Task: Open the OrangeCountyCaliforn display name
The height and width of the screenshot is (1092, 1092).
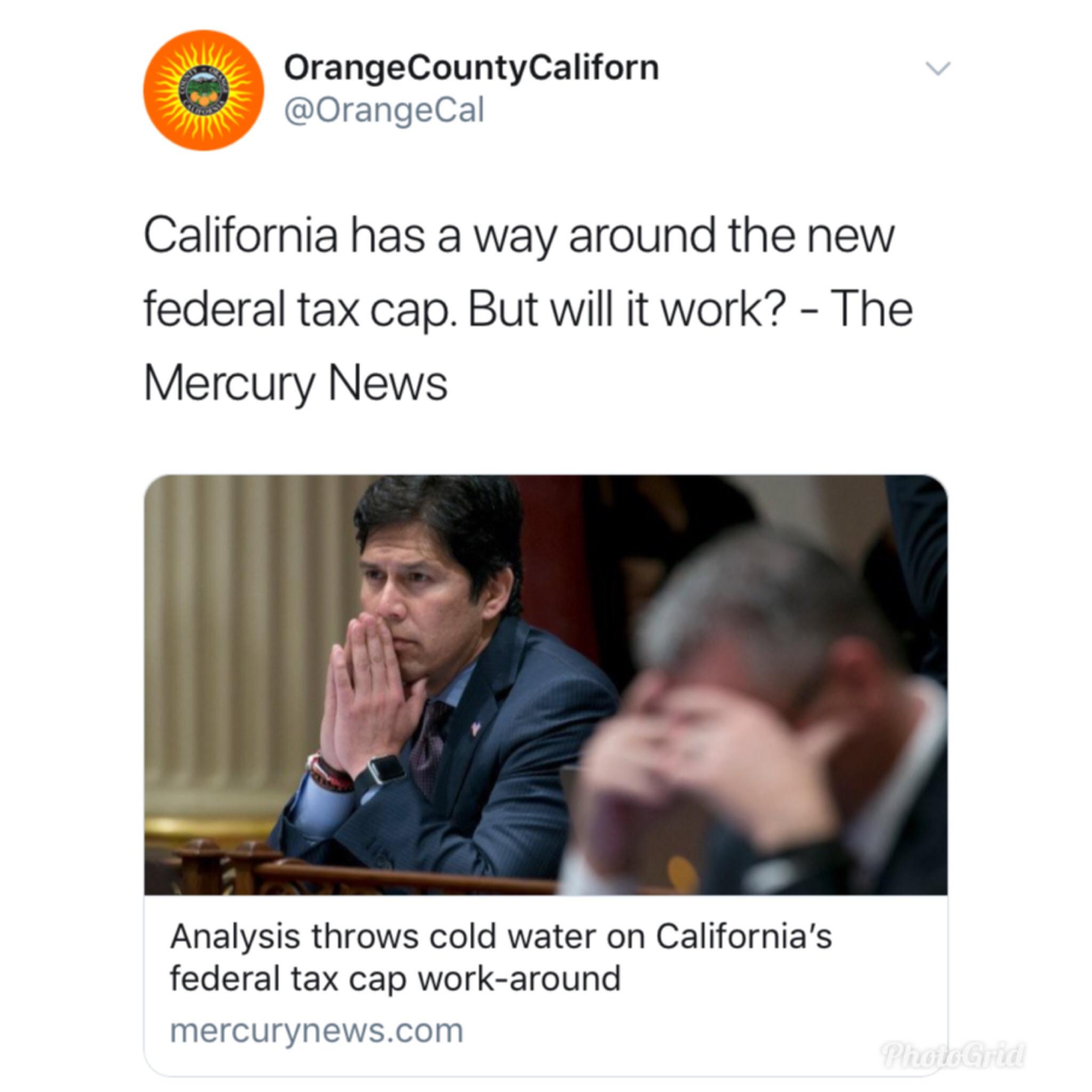Action: [471, 68]
